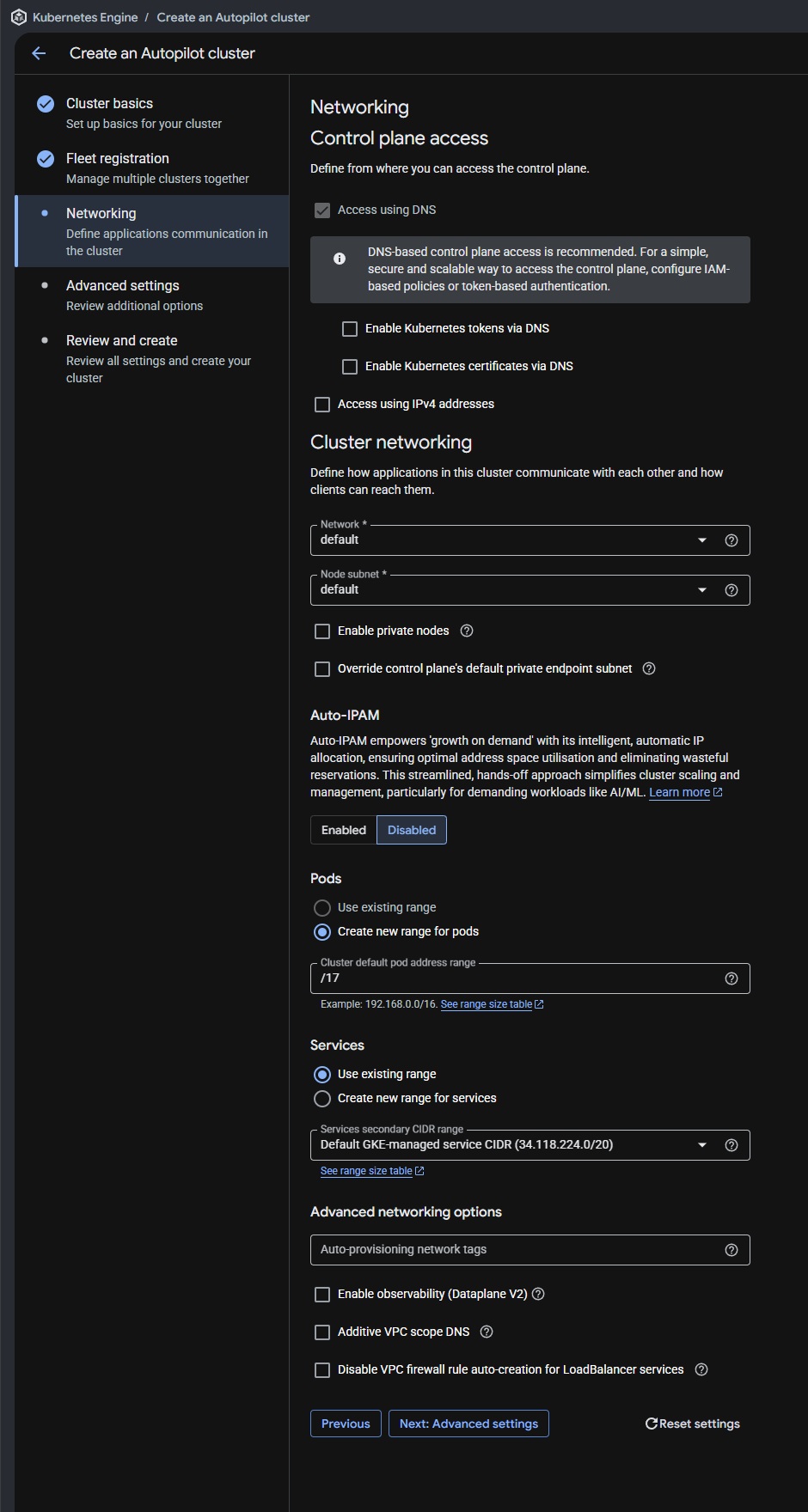Image resolution: width=808 pixels, height=1512 pixels.
Task: Check Override control plane's default private endpoint subnet
Action: pyautogui.click(x=322, y=669)
